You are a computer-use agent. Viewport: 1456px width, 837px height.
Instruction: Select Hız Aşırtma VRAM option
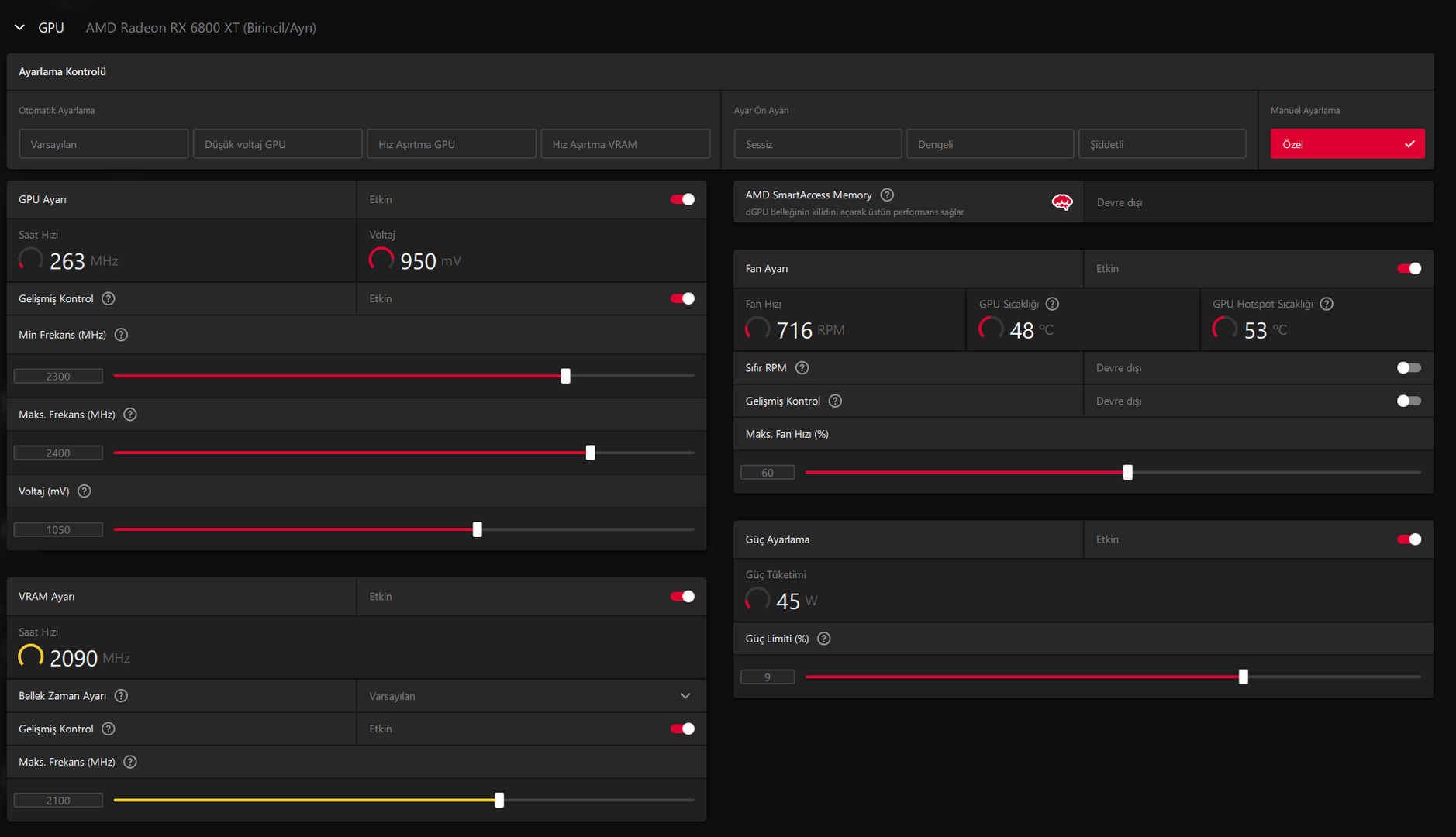point(625,144)
